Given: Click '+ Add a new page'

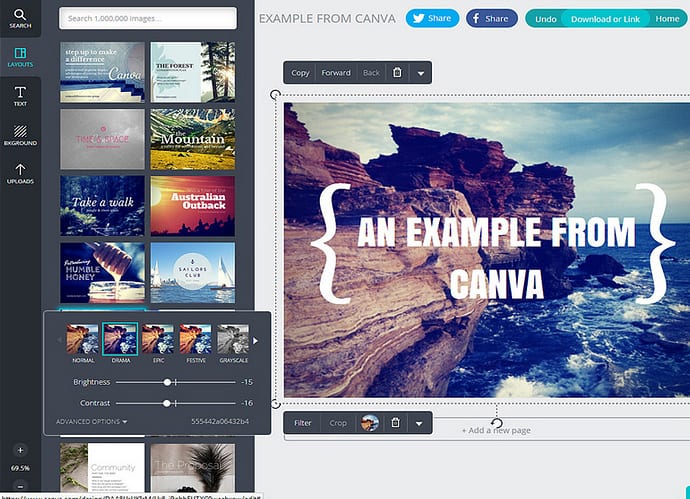Looking at the screenshot, I should click(496, 430).
